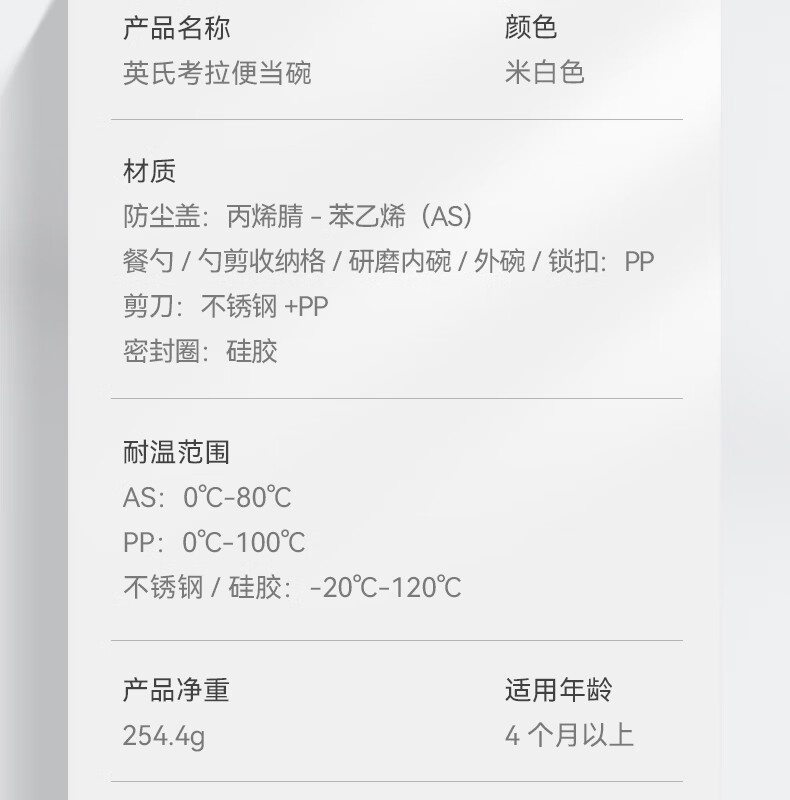Image resolution: width=790 pixels, height=800 pixels.
Task: Select the 4 个月以上 age value
Action: (x=568, y=737)
